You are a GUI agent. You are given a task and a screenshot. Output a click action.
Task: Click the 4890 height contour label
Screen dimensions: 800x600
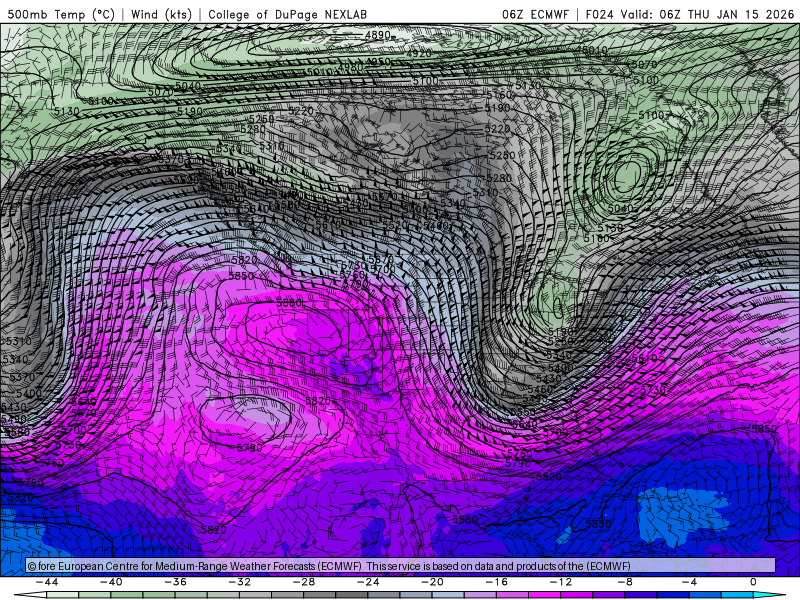(x=378, y=35)
